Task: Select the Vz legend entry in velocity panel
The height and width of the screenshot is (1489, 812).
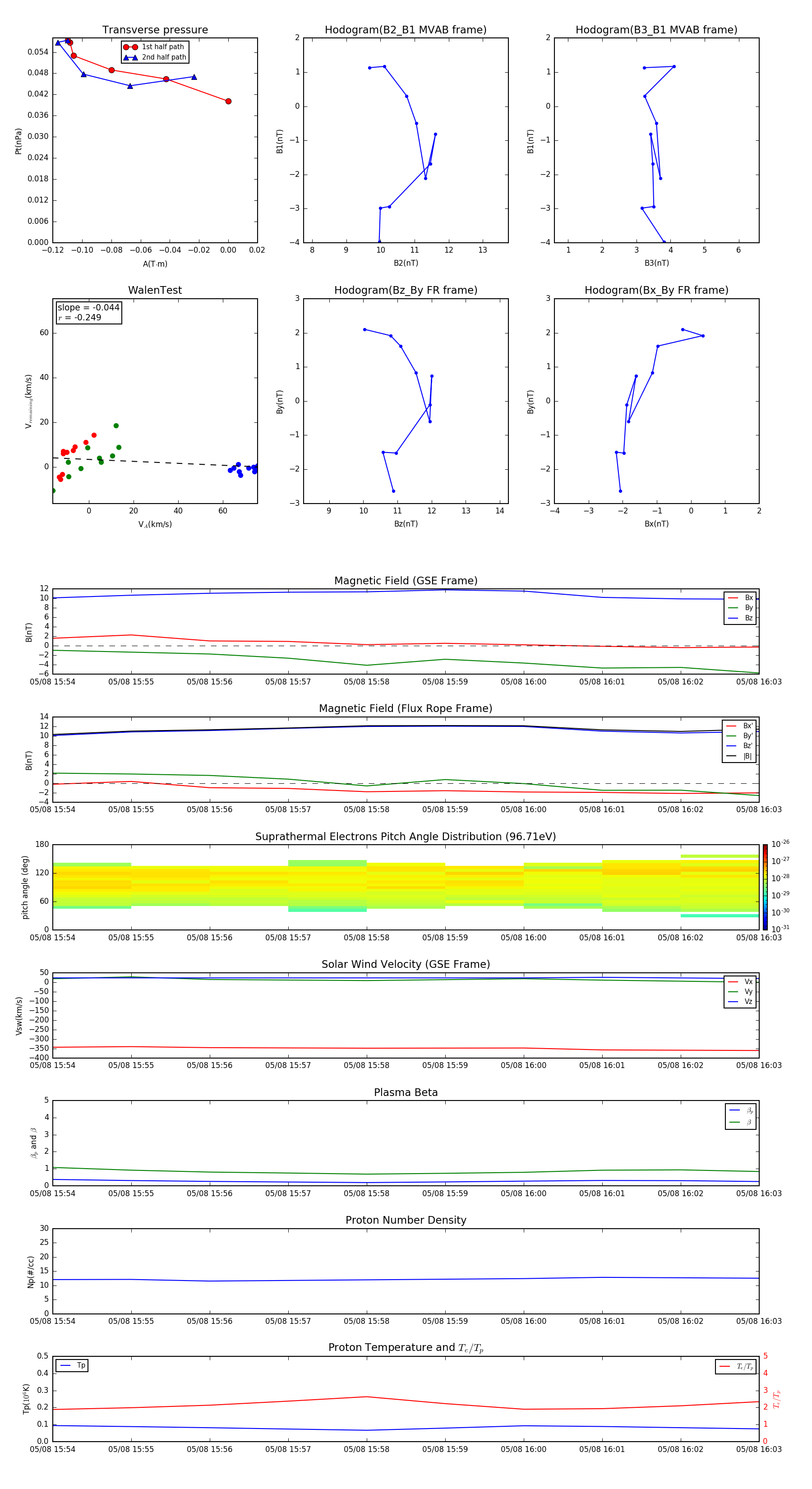Action: point(740,1001)
